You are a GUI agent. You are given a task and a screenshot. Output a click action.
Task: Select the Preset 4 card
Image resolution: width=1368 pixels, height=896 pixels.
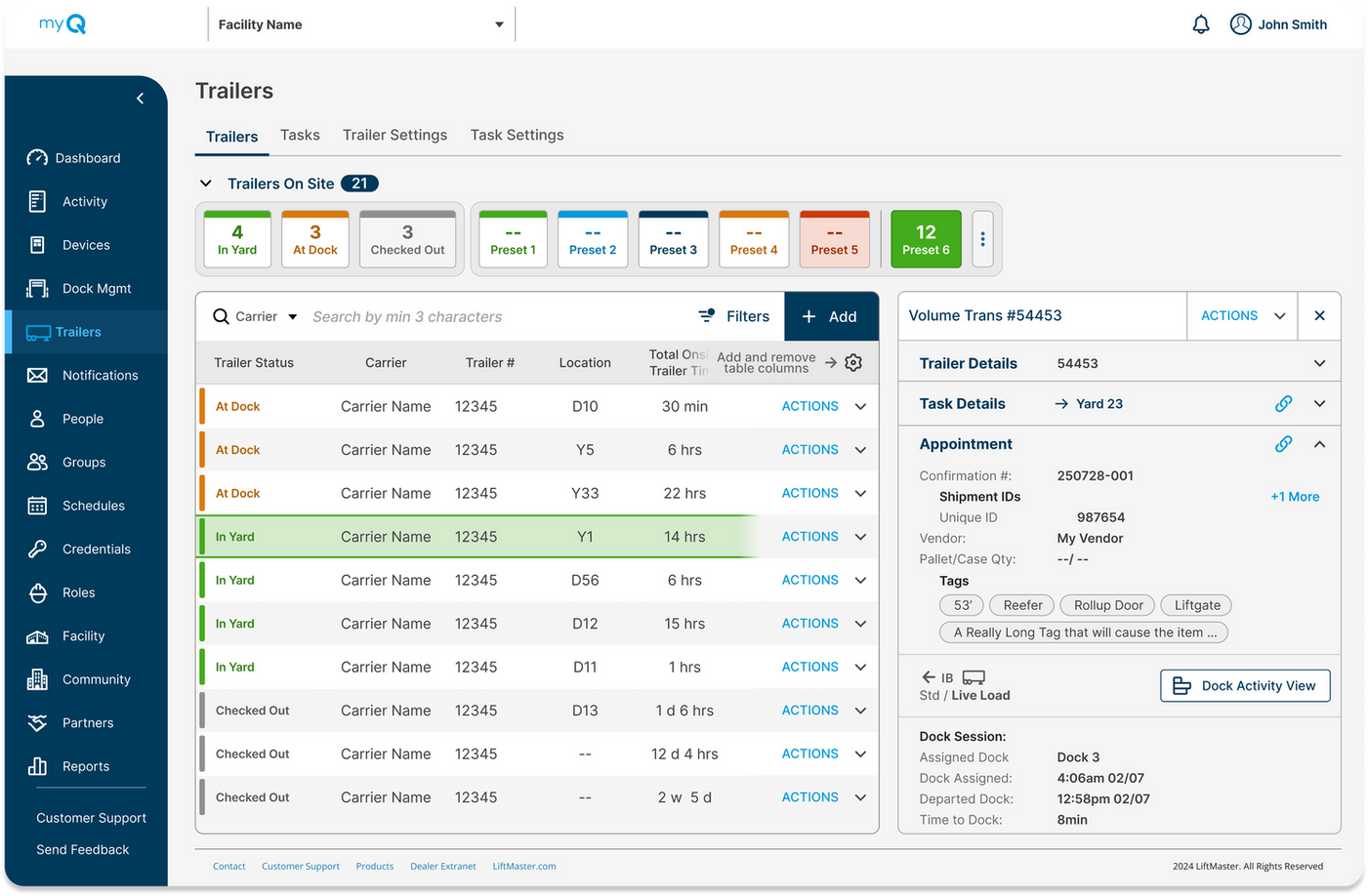754,239
